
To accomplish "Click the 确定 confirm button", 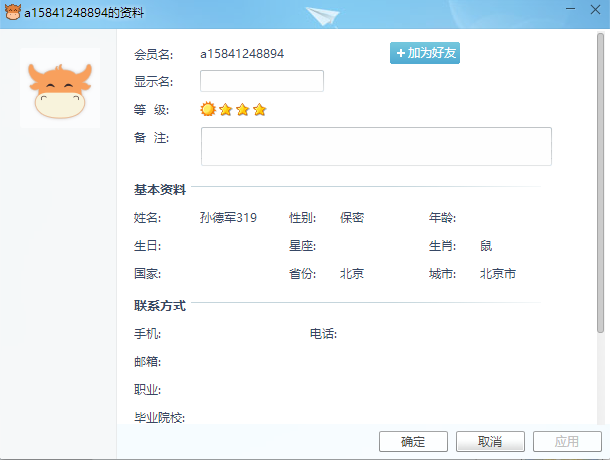I will tap(413, 441).
